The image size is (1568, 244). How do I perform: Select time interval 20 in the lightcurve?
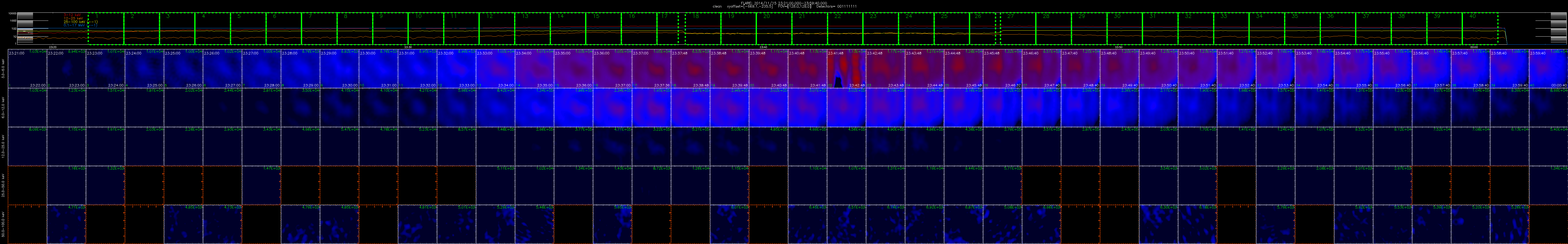774,28
